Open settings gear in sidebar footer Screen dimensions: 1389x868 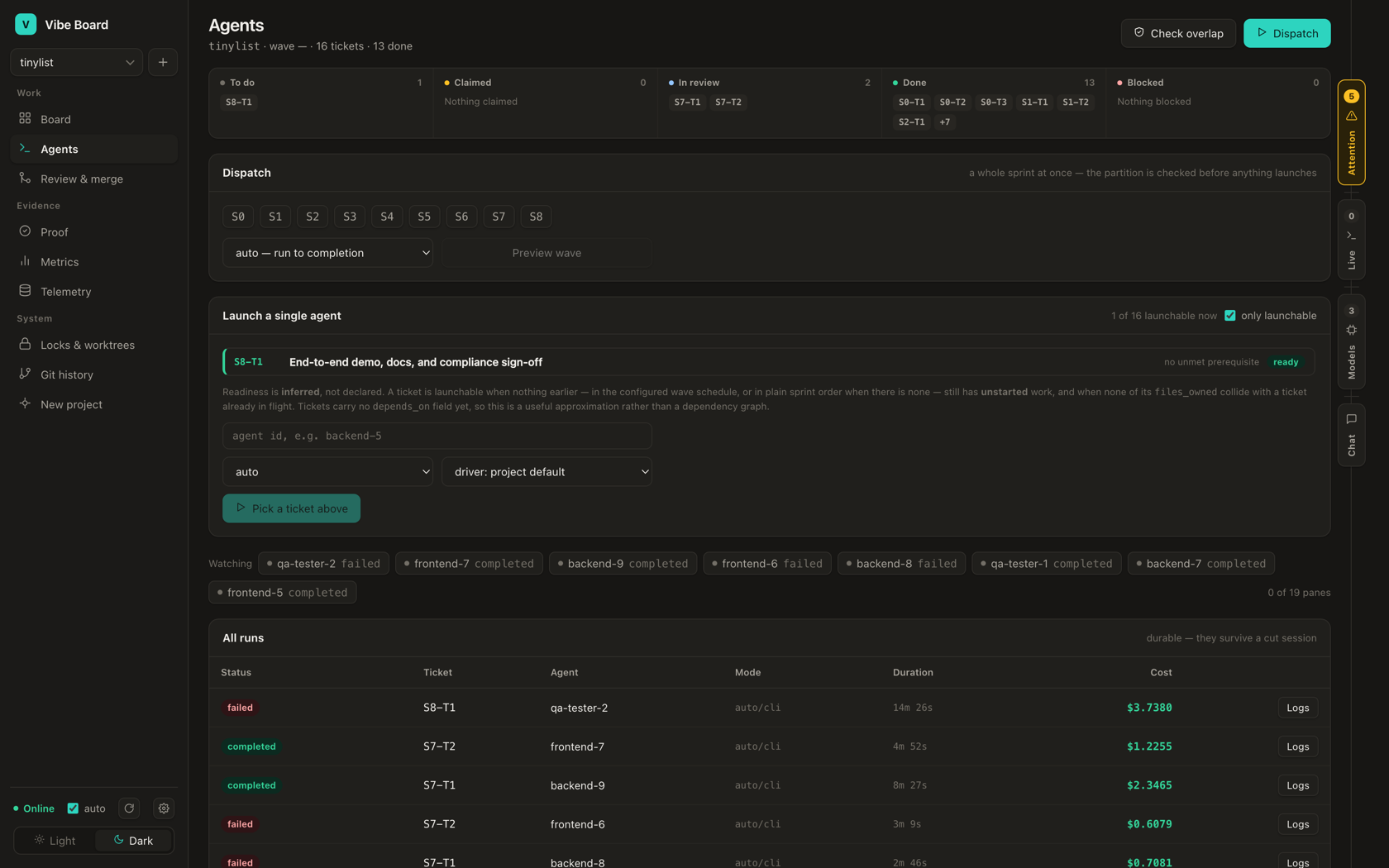pos(164,808)
